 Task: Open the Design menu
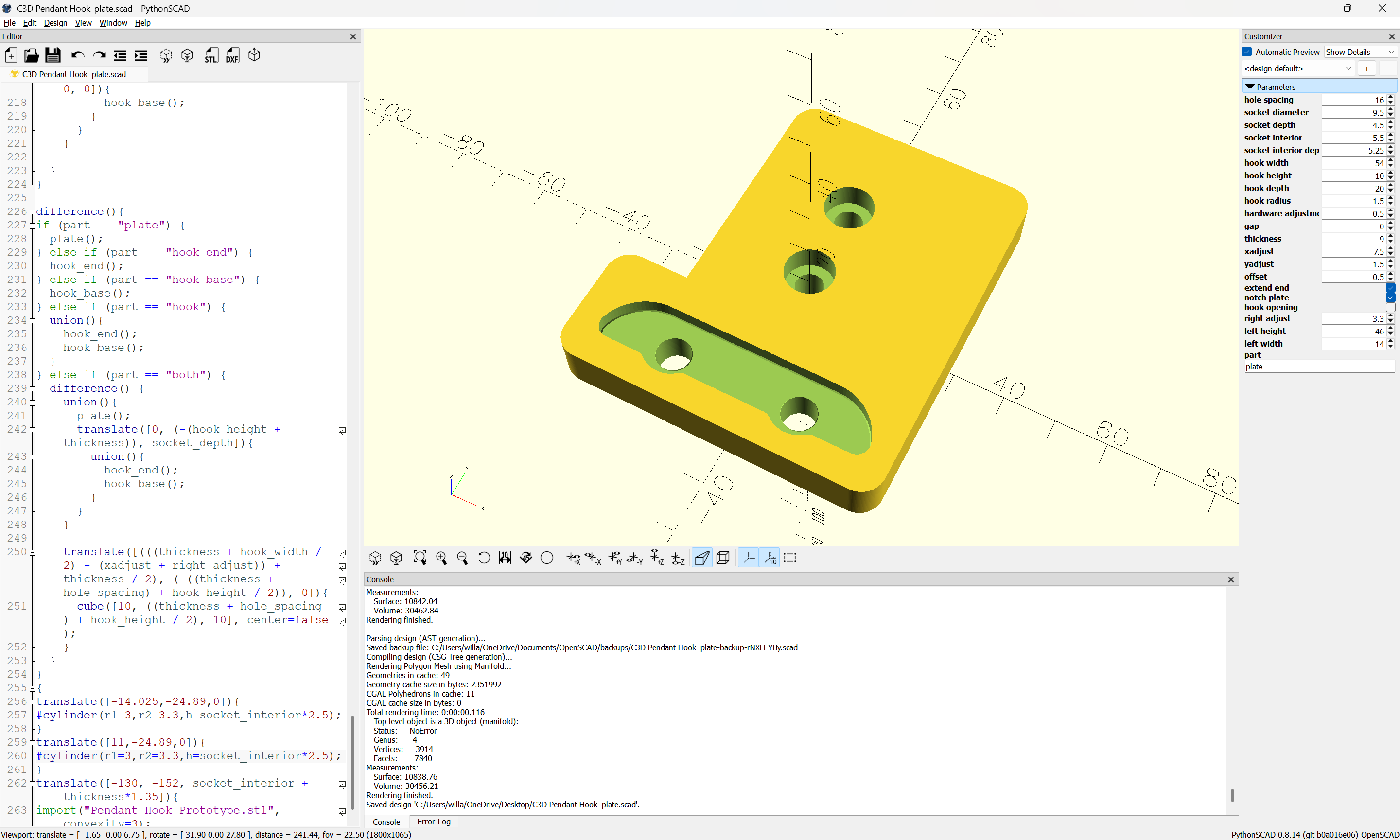pos(55,23)
